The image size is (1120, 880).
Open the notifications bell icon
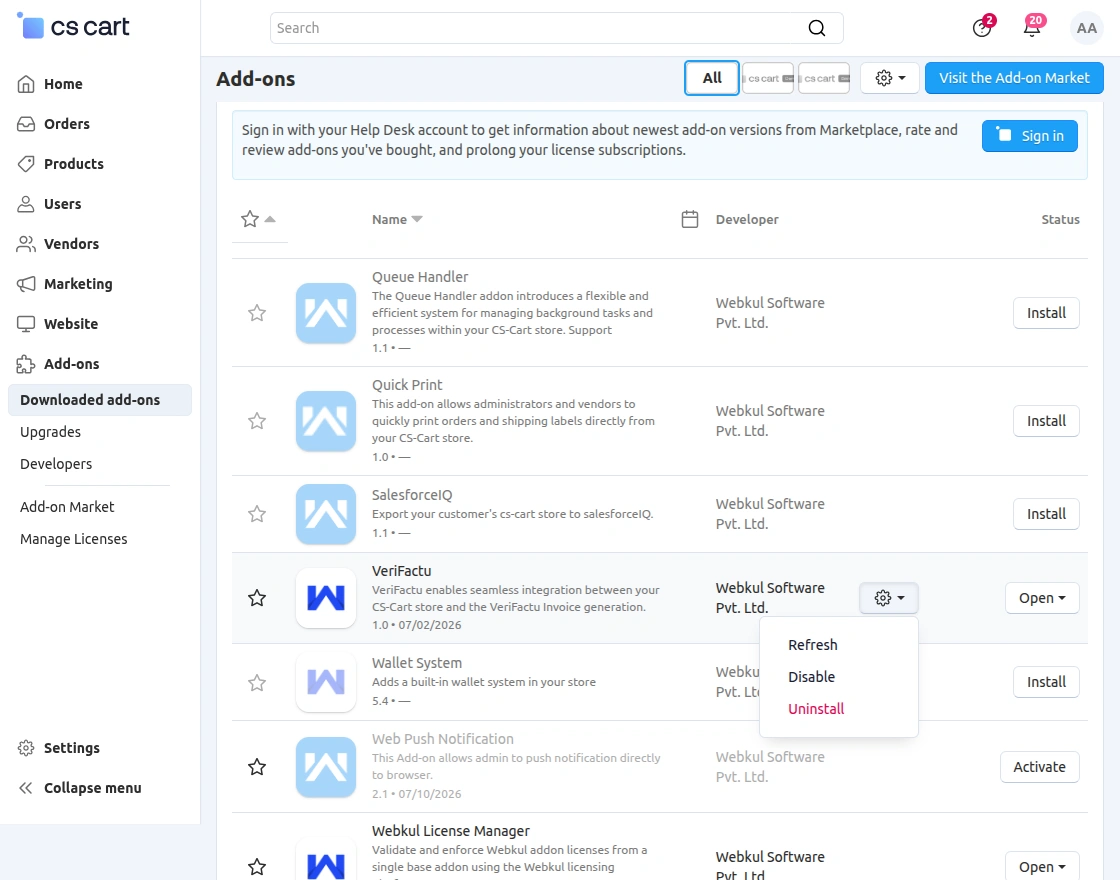point(1032,28)
